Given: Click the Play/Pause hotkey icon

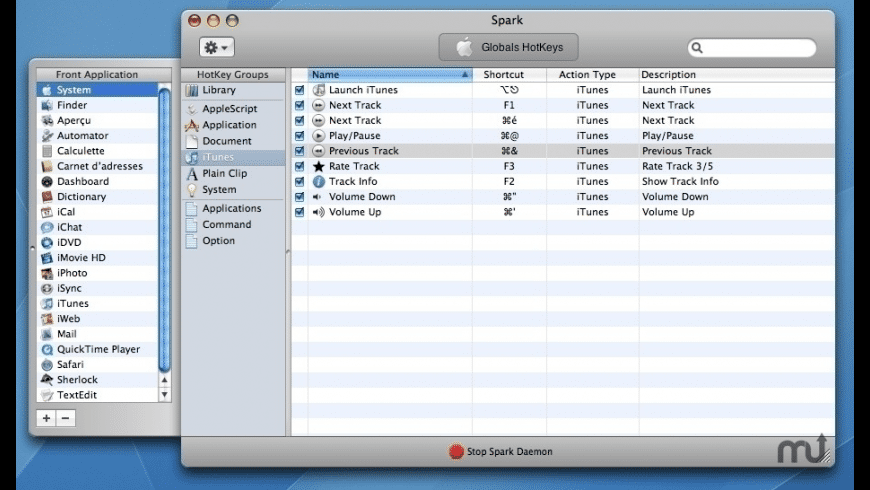Looking at the screenshot, I should 319,136.
